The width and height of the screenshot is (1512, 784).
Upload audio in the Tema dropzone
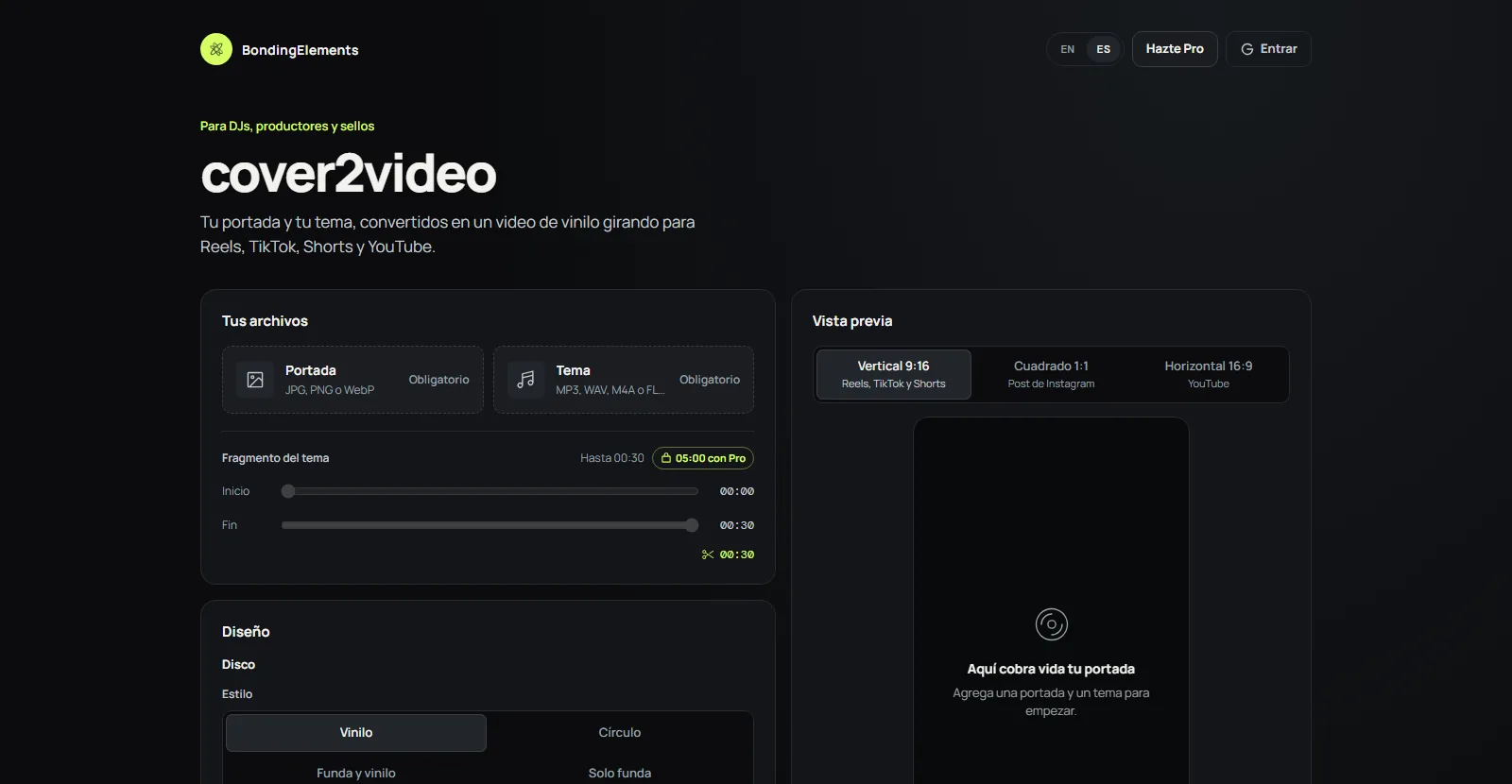click(x=624, y=380)
